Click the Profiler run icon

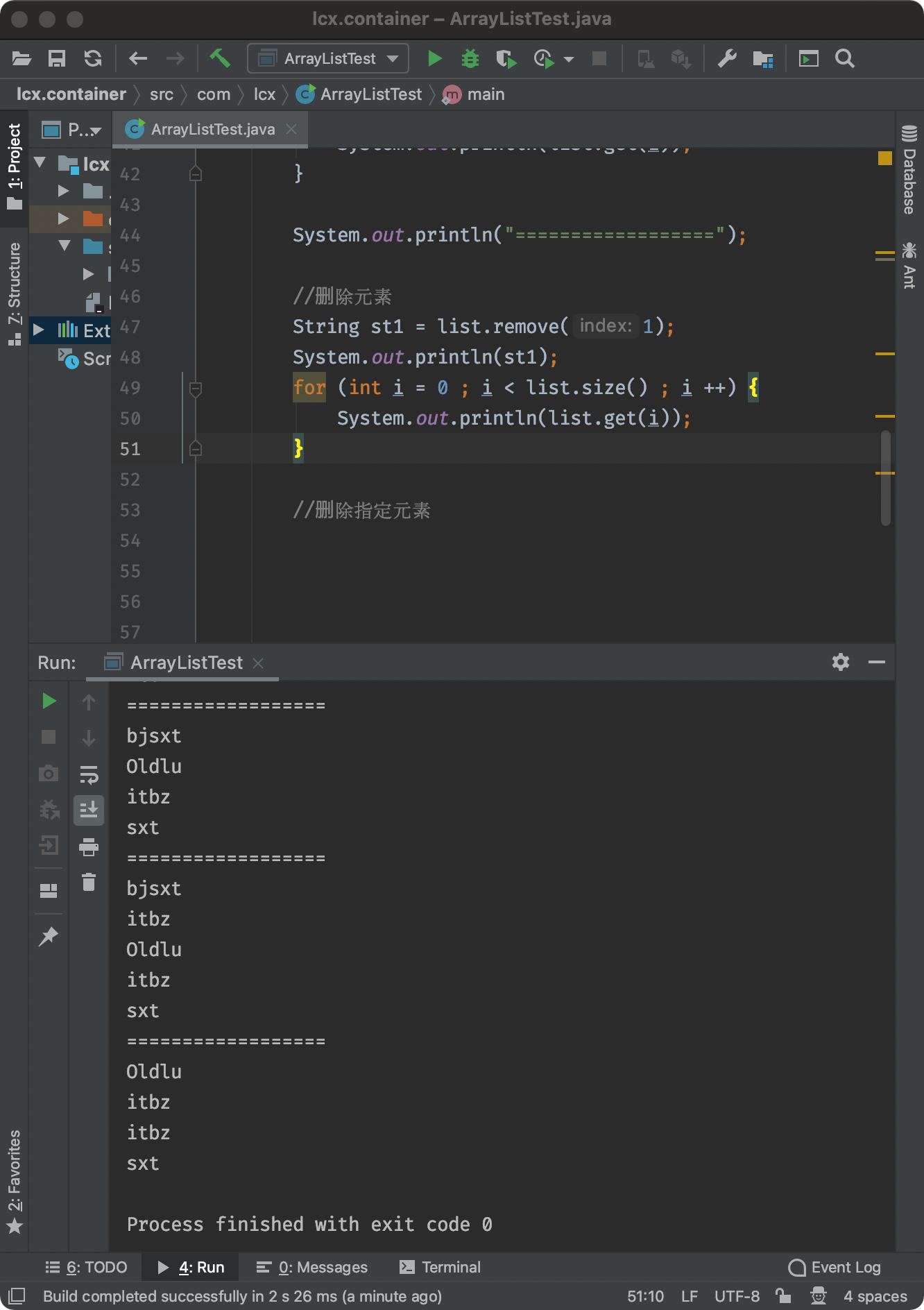[x=544, y=59]
